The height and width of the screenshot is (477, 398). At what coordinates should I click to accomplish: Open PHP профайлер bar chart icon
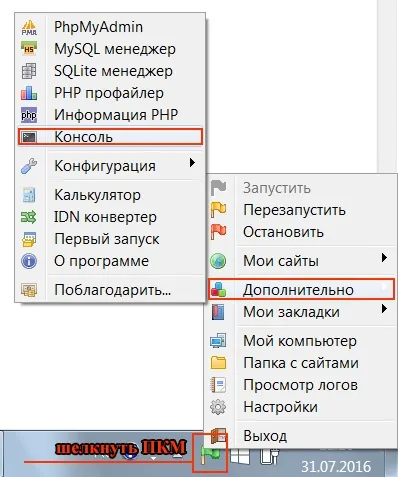coord(29,93)
